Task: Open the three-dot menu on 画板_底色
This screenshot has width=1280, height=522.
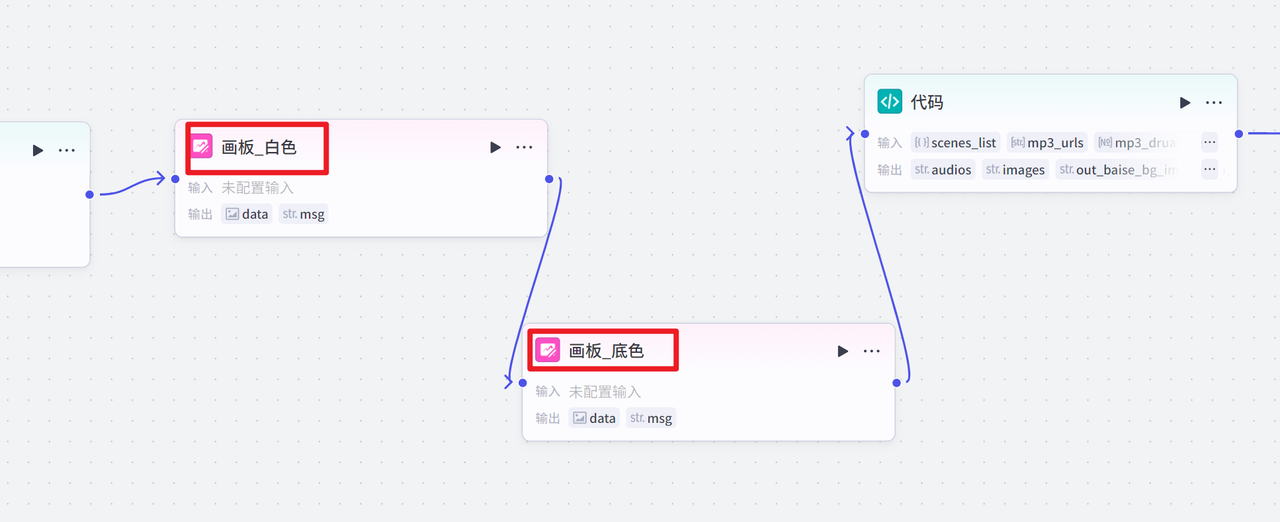Action: point(872,351)
